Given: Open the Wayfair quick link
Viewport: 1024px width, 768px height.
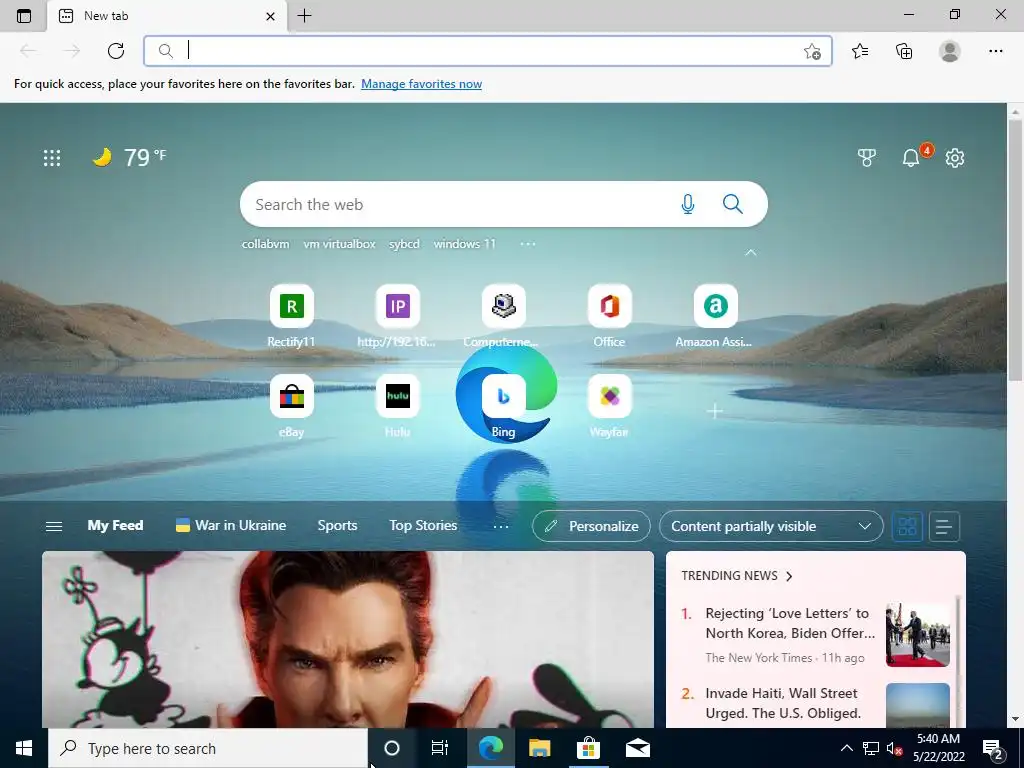Looking at the screenshot, I should (609, 406).
